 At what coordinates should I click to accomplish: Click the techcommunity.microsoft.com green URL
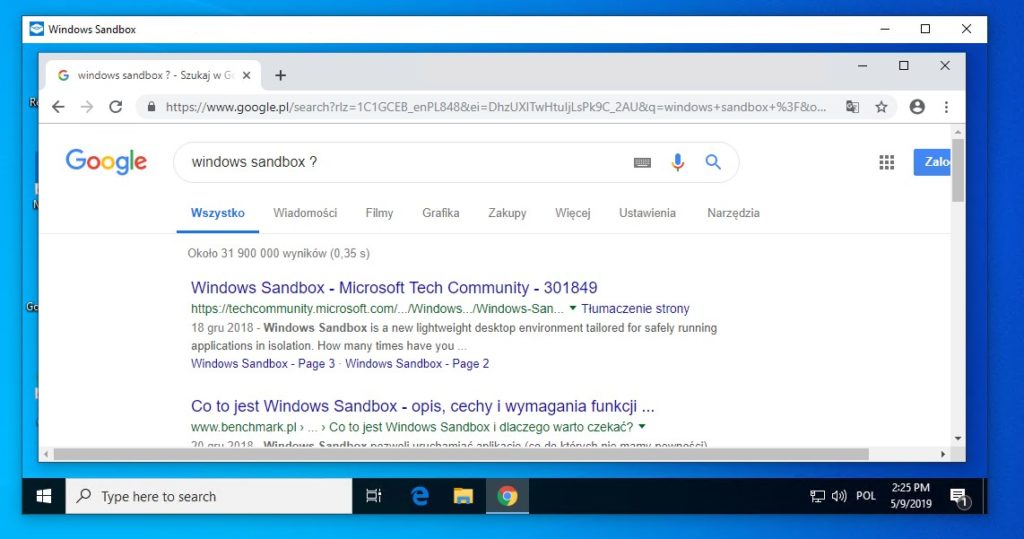377,308
